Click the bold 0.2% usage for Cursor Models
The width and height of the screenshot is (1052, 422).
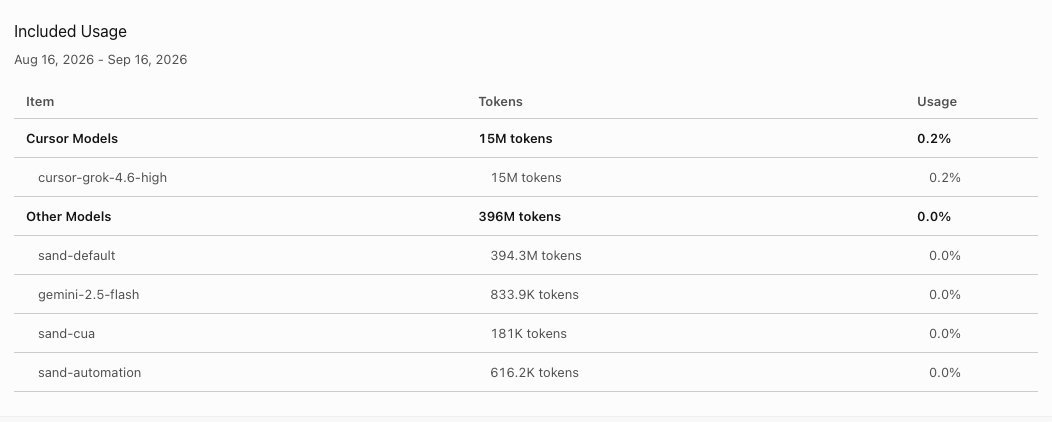coord(934,139)
